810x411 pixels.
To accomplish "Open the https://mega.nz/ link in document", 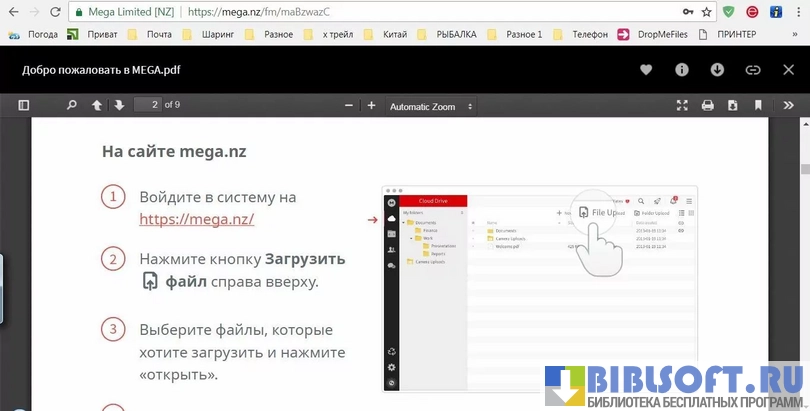I will click(196, 219).
